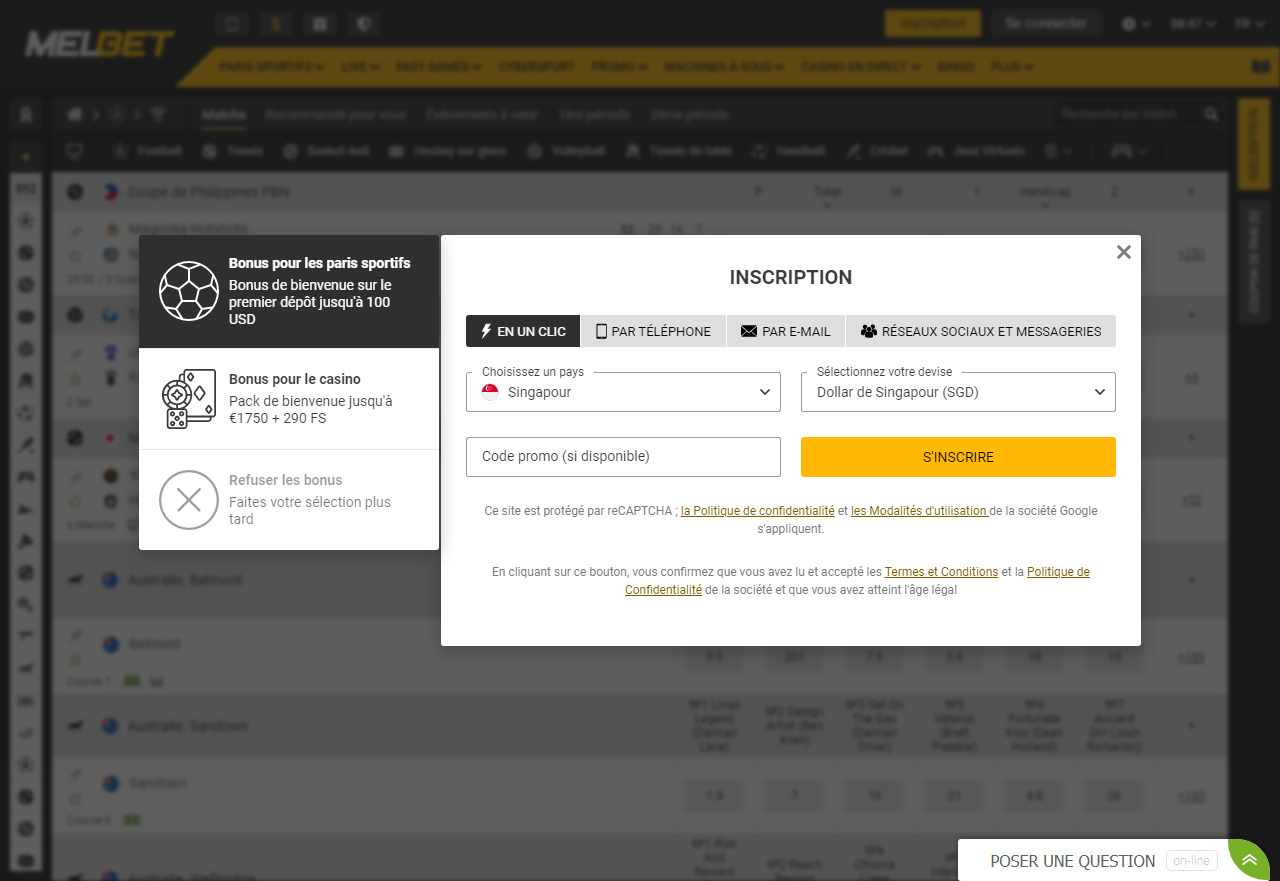Click the shield icon in header
1280x881 pixels.
[x=364, y=24]
